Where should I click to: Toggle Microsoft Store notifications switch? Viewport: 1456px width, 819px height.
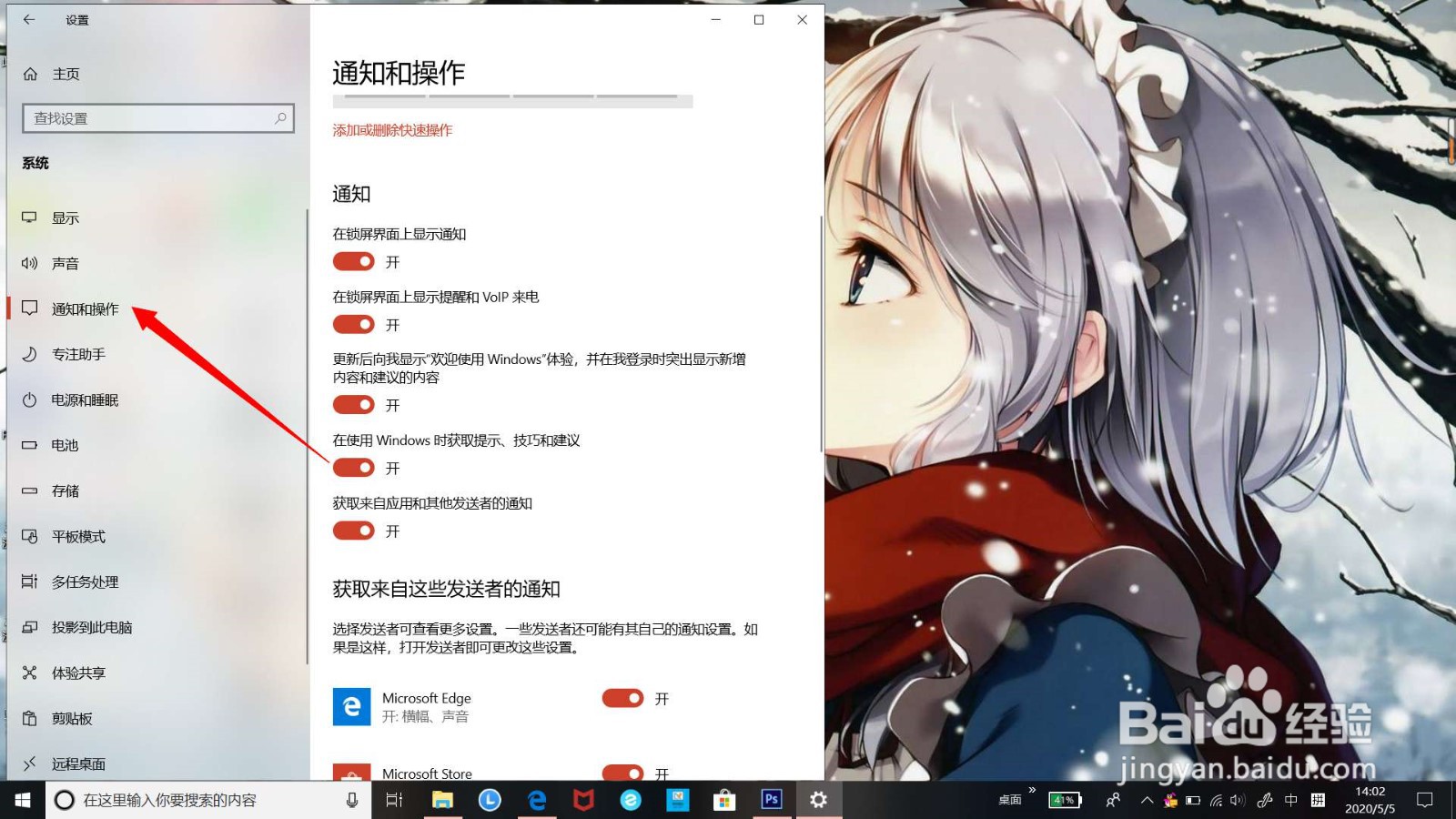623,773
